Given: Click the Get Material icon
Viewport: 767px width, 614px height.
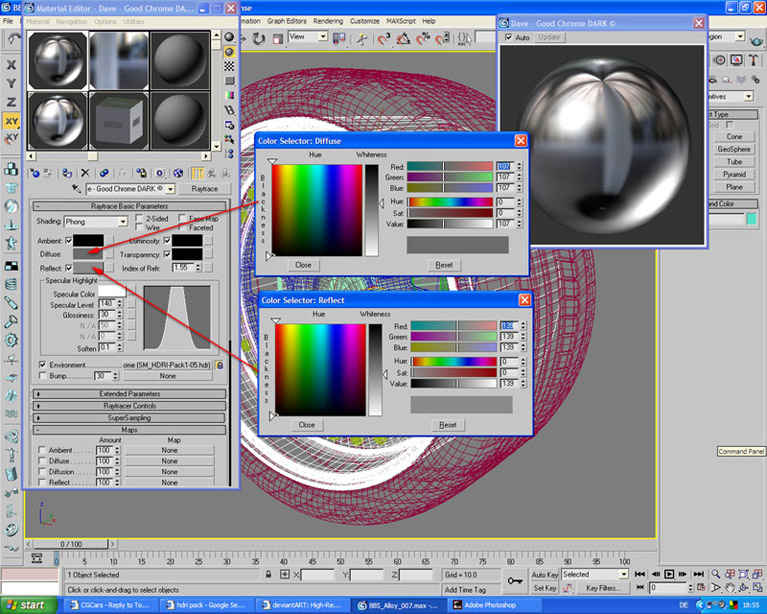Looking at the screenshot, I should (35, 172).
